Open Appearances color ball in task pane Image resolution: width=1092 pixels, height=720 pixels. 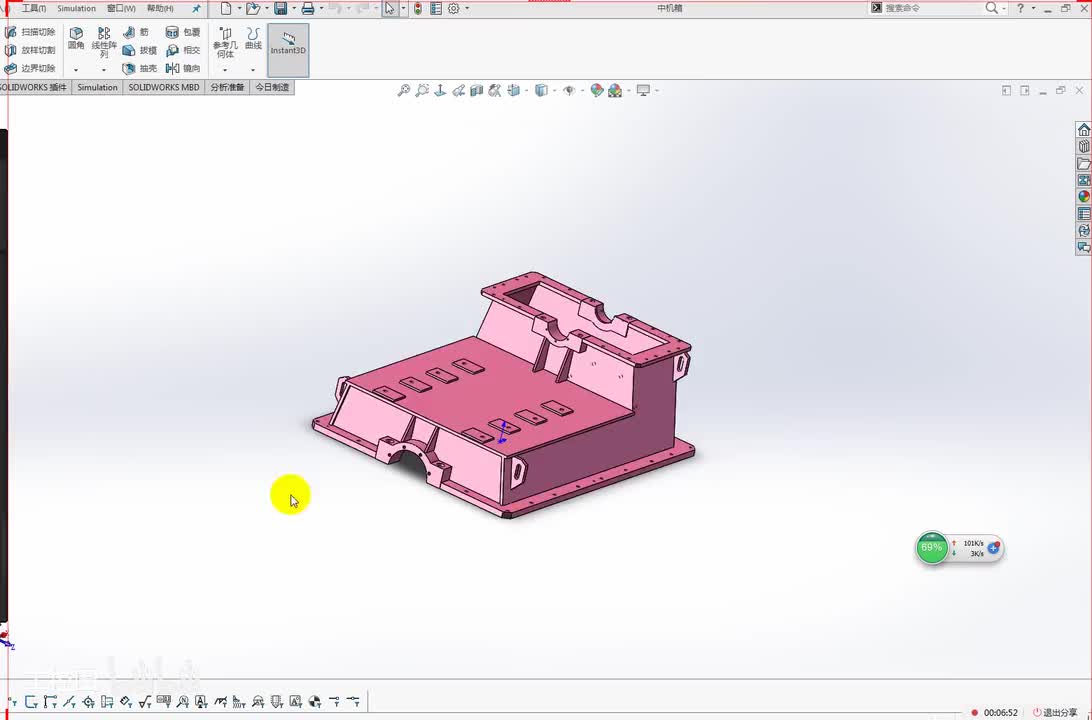pyautogui.click(x=1084, y=196)
